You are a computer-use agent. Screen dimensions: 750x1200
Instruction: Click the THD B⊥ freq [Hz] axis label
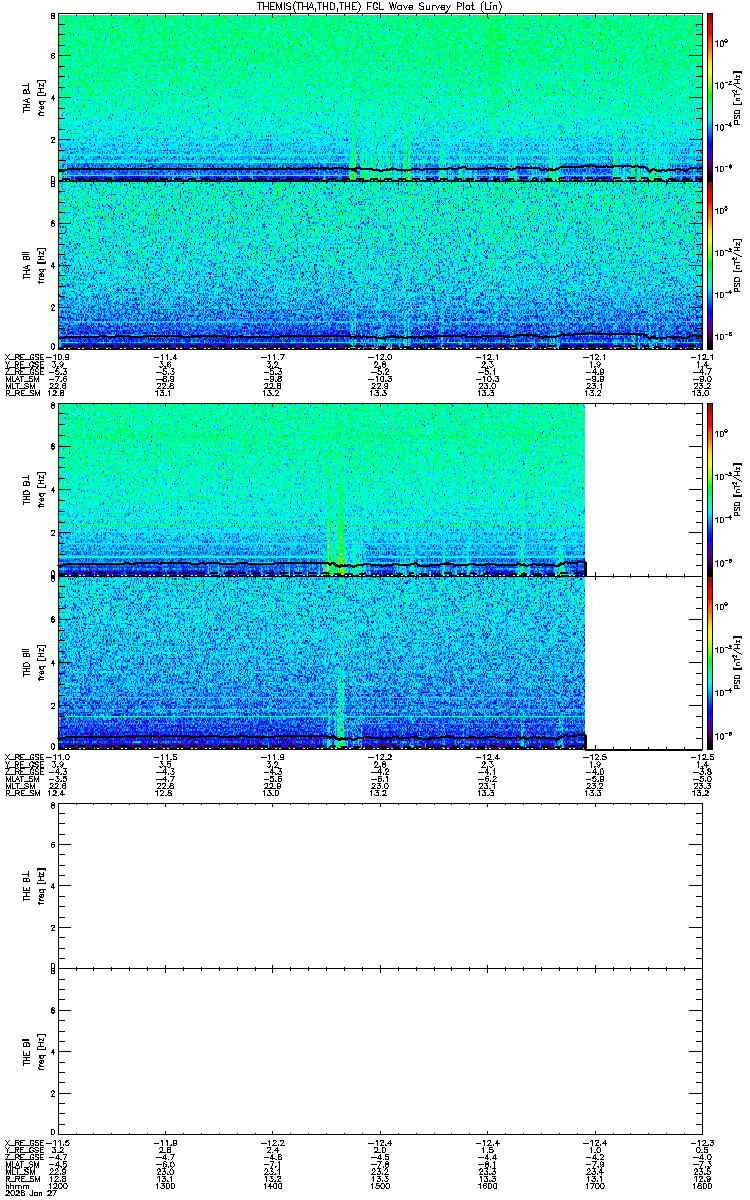(41, 490)
